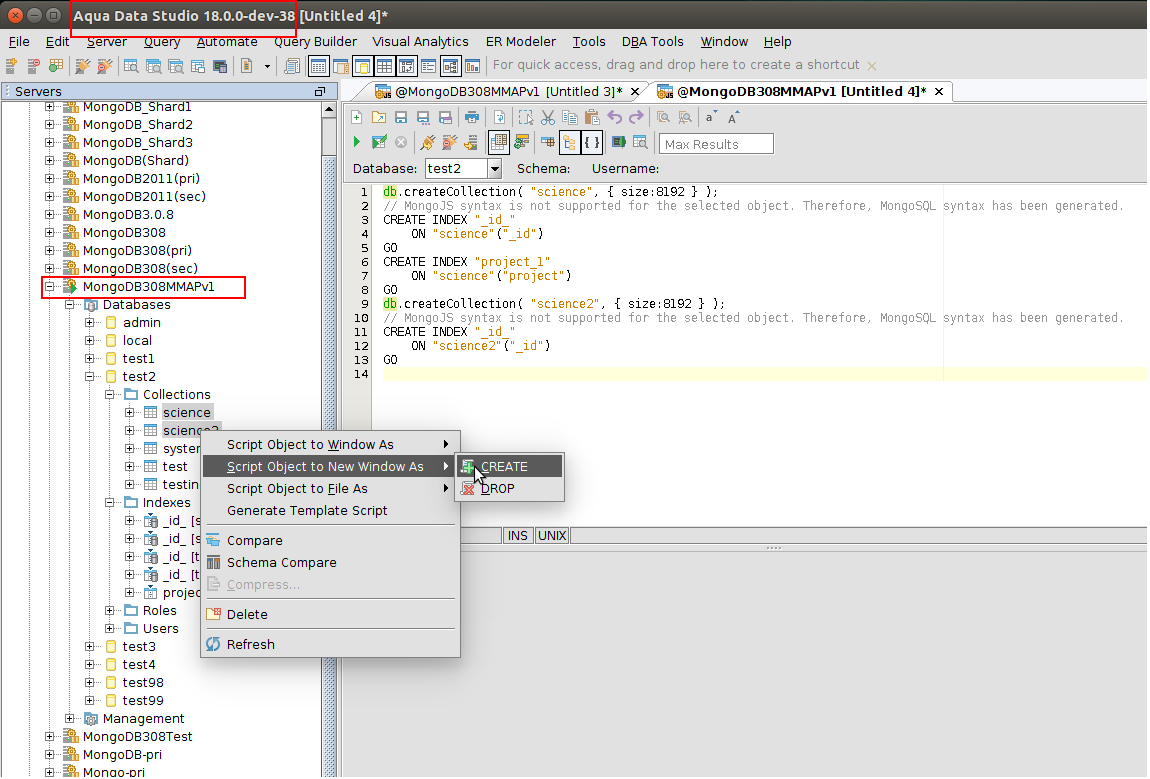Open the DBA Tools menu
The height and width of the screenshot is (779, 1150).
(x=653, y=42)
